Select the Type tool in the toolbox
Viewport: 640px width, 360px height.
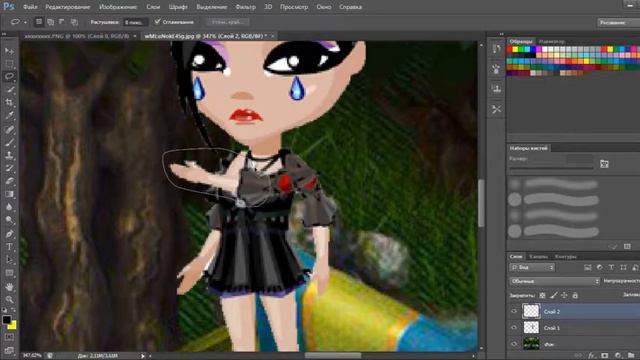click(x=9, y=247)
